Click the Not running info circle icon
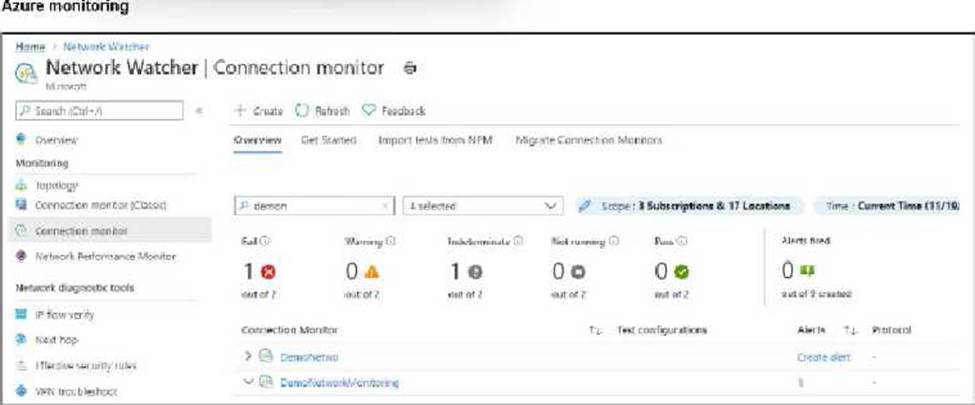This screenshot has width=975, height=405. click(x=614, y=241)
